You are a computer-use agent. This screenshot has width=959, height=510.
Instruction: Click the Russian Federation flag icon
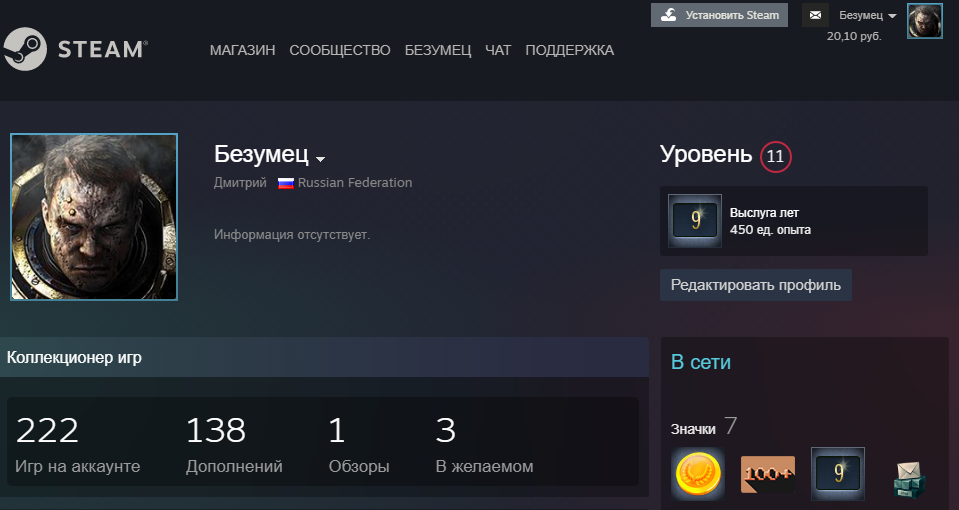286,183
